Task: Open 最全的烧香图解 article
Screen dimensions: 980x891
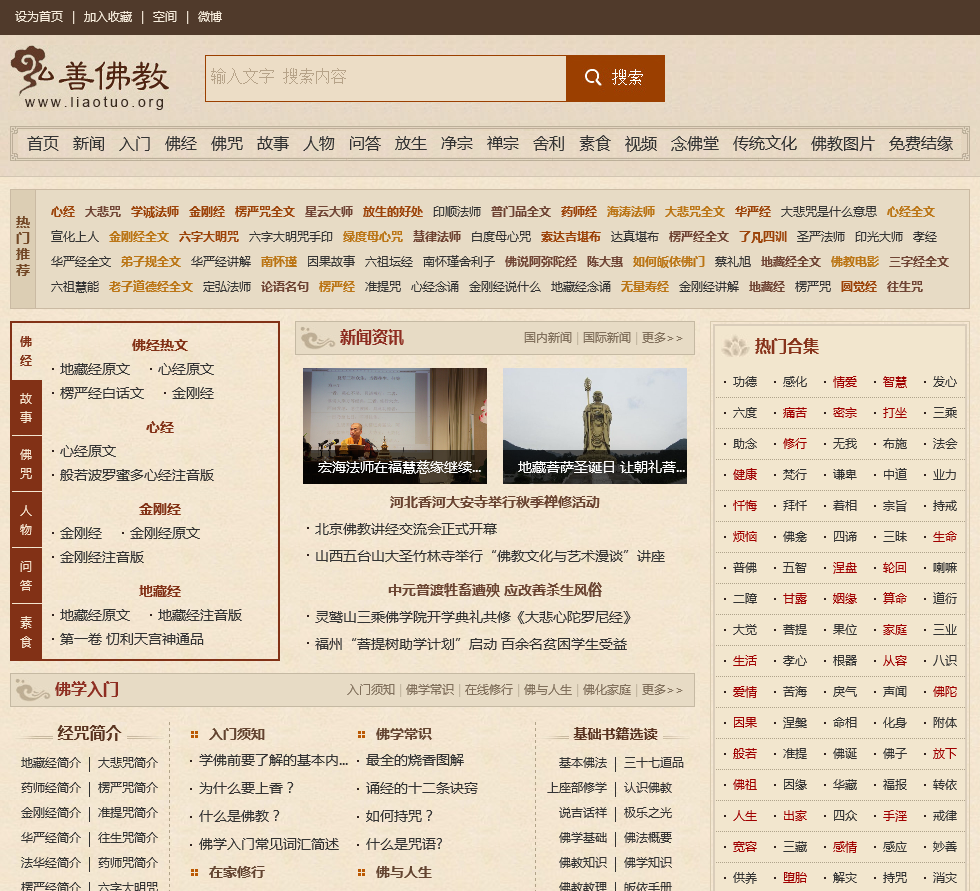Action: click(414, 760)
